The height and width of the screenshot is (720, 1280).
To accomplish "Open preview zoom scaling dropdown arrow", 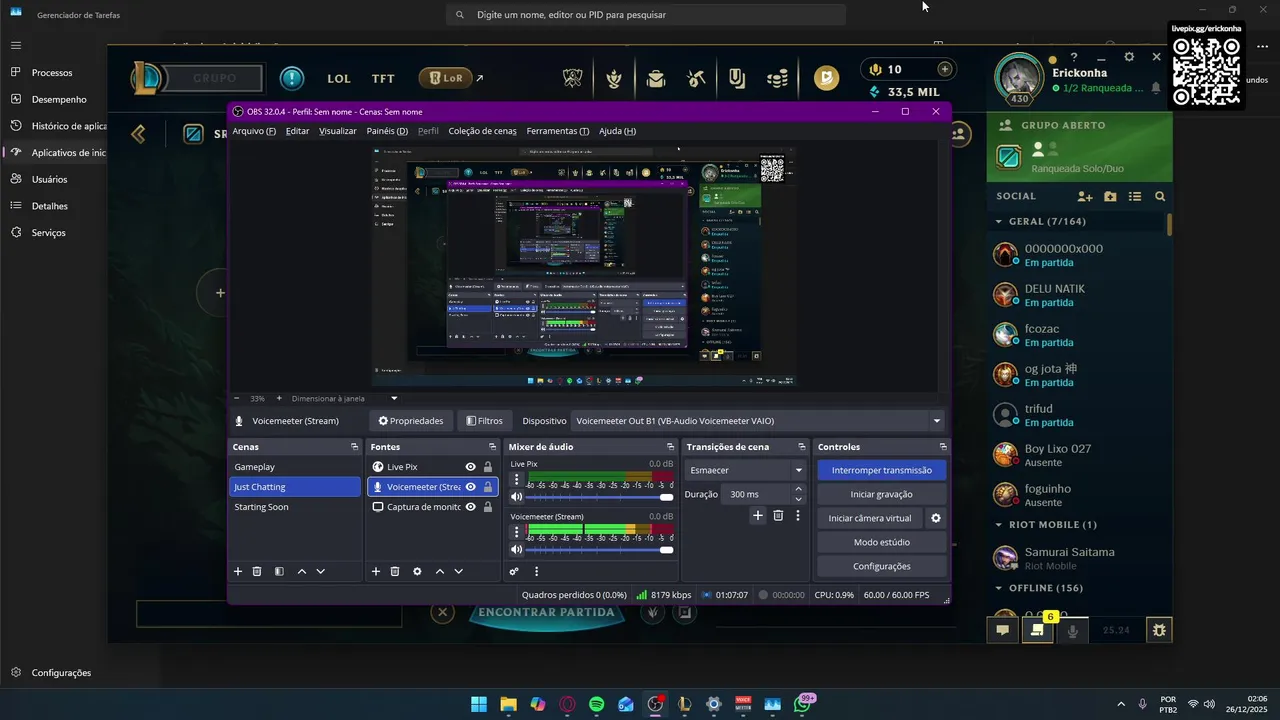I will [394, 398].
